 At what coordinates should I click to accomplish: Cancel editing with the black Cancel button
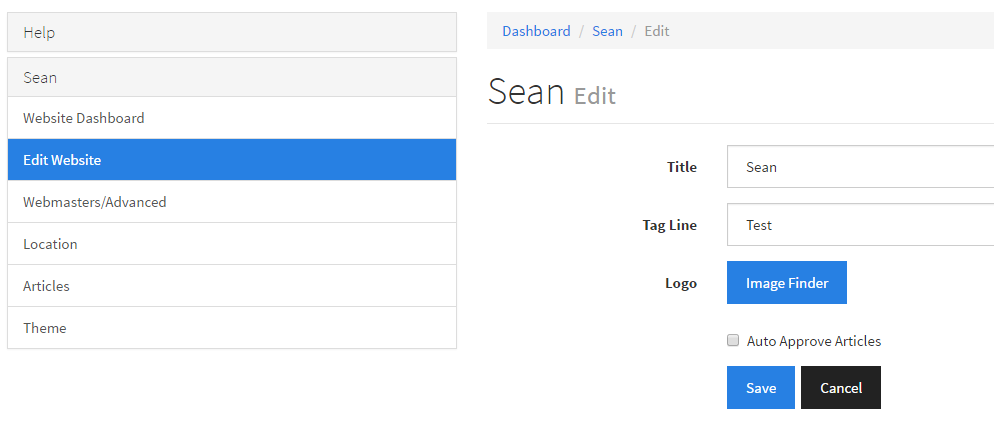click(841, 387)
